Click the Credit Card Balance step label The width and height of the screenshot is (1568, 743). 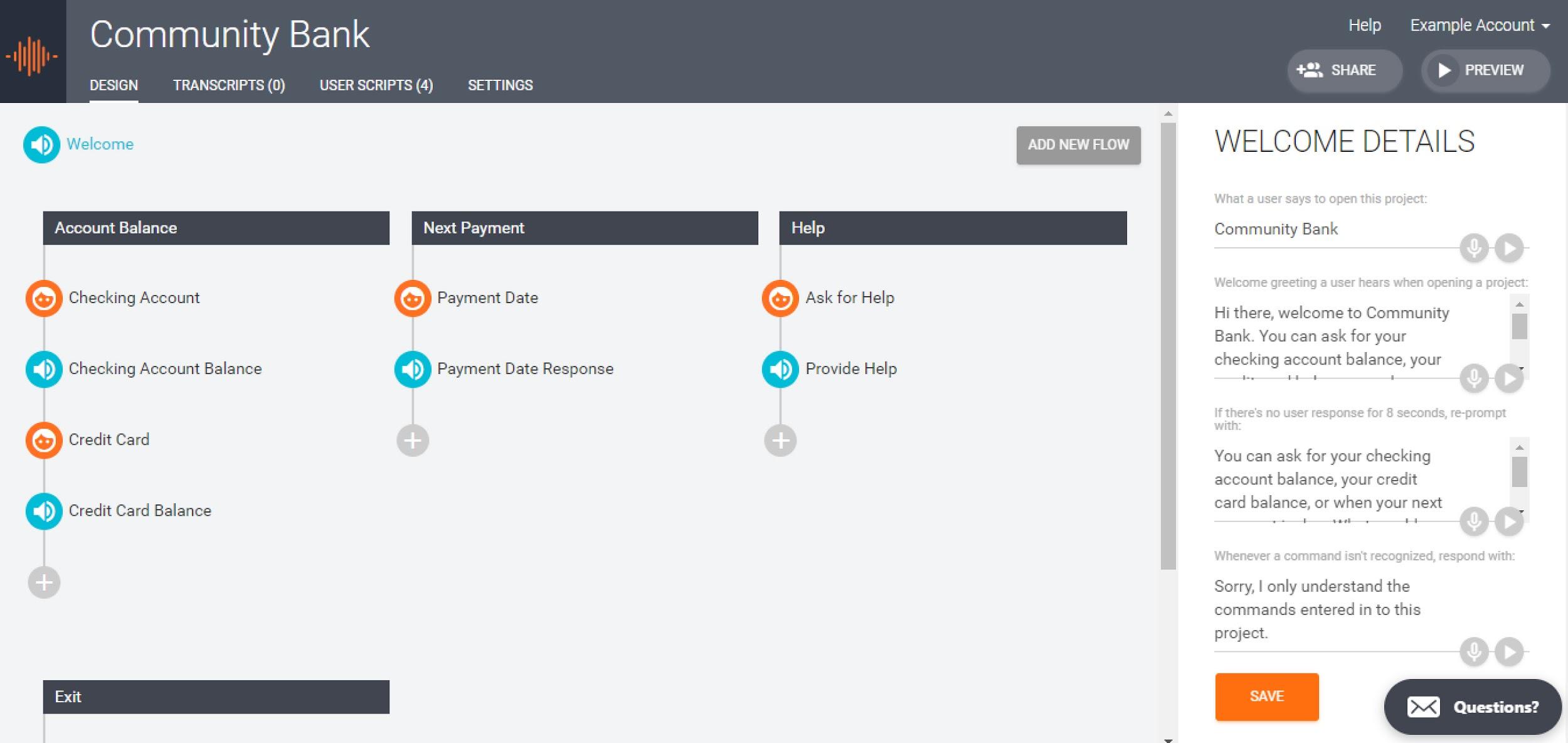[x=140, y=511]
